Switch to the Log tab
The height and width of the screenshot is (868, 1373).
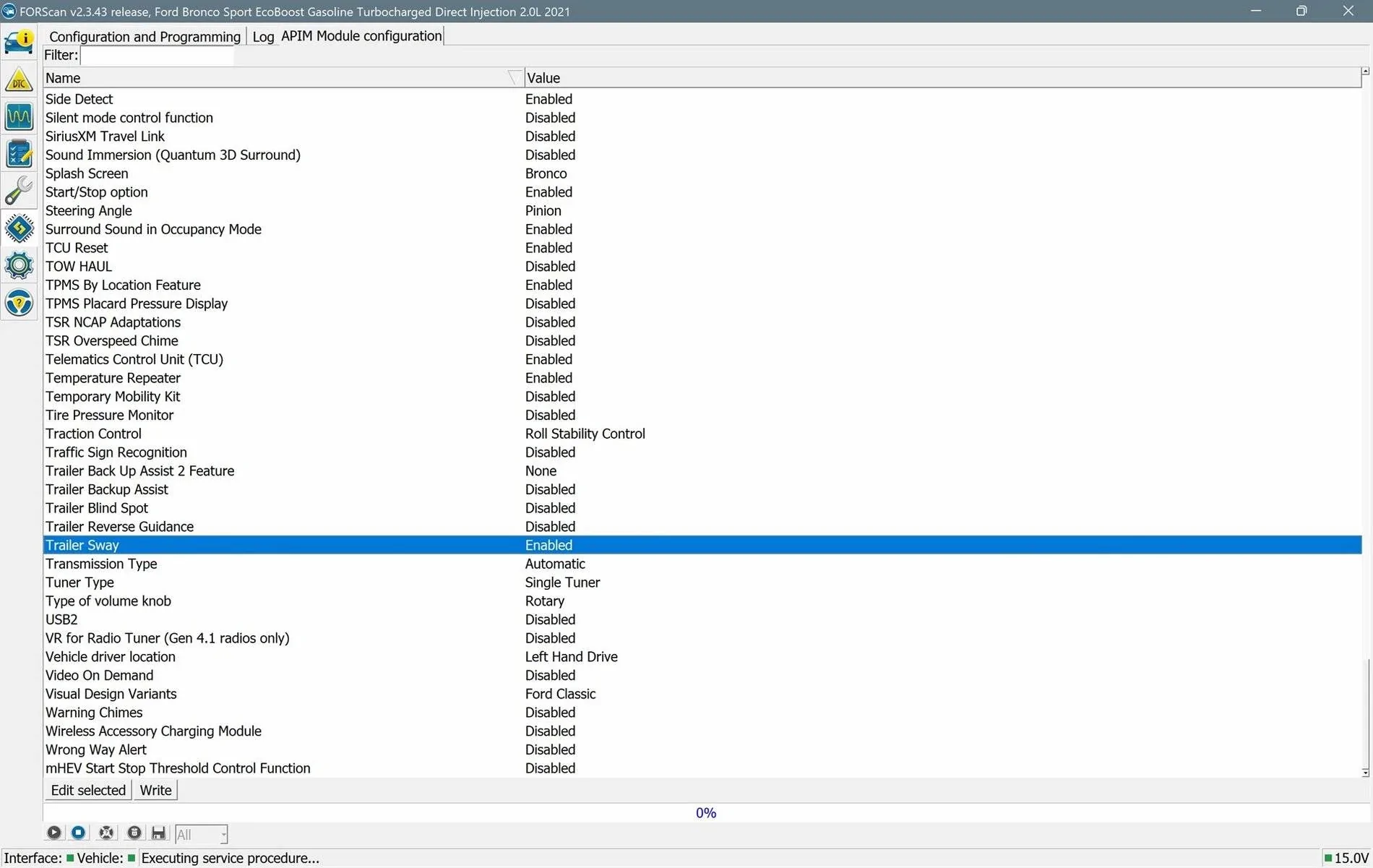click(263, 36)
